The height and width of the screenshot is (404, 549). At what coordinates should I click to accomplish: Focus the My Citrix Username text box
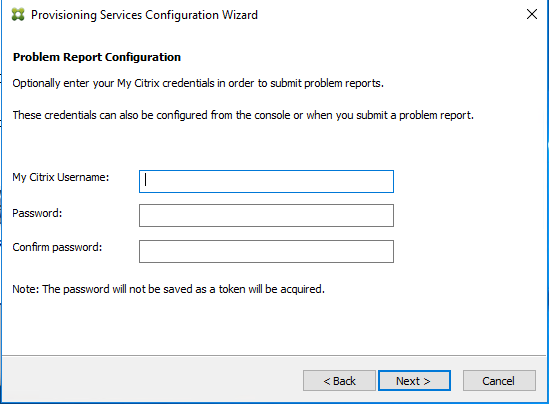click(x=266, y=181)
